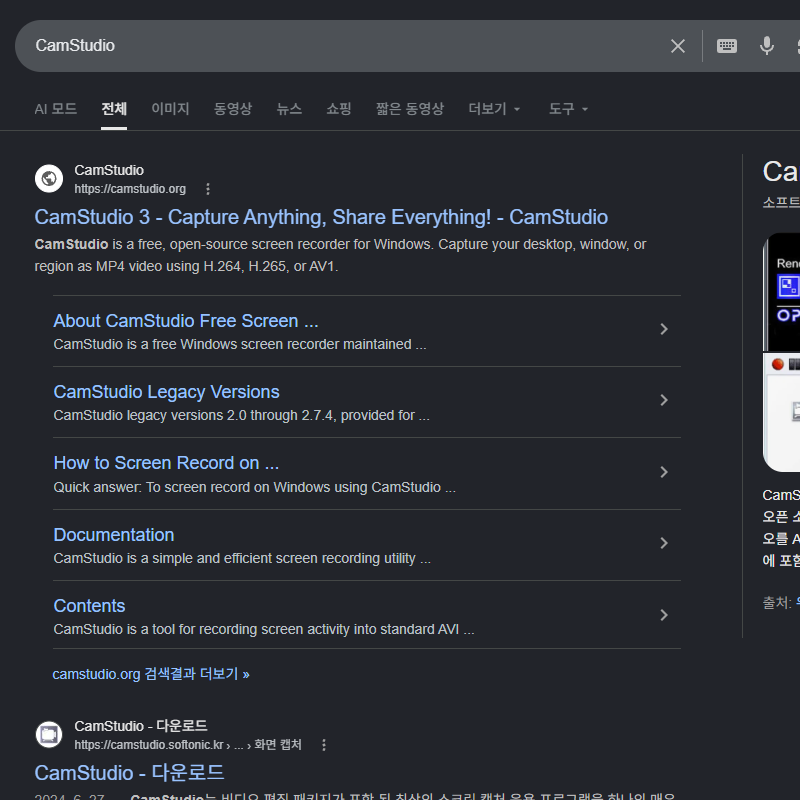Open the Documentation sitelink
Viewport: 800px width, 800px height.
click(x=114, y=535)
